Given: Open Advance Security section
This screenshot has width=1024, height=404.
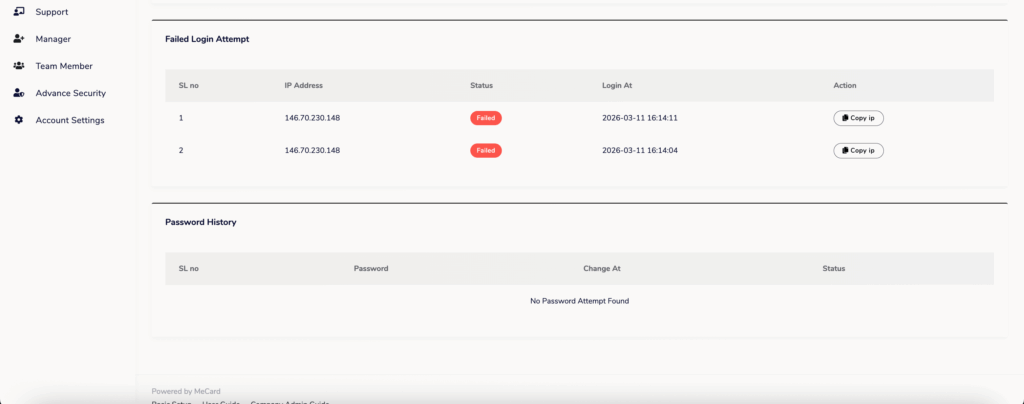Looking at the screenshot, I should (x=70, y=93).
